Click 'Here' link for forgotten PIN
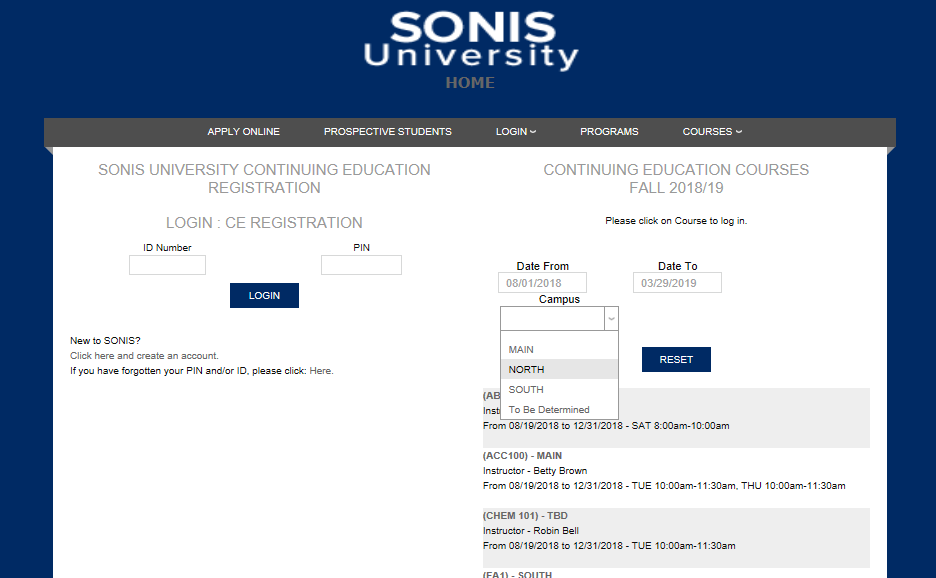The image size is (936, 578). click(x=320, y=371)
